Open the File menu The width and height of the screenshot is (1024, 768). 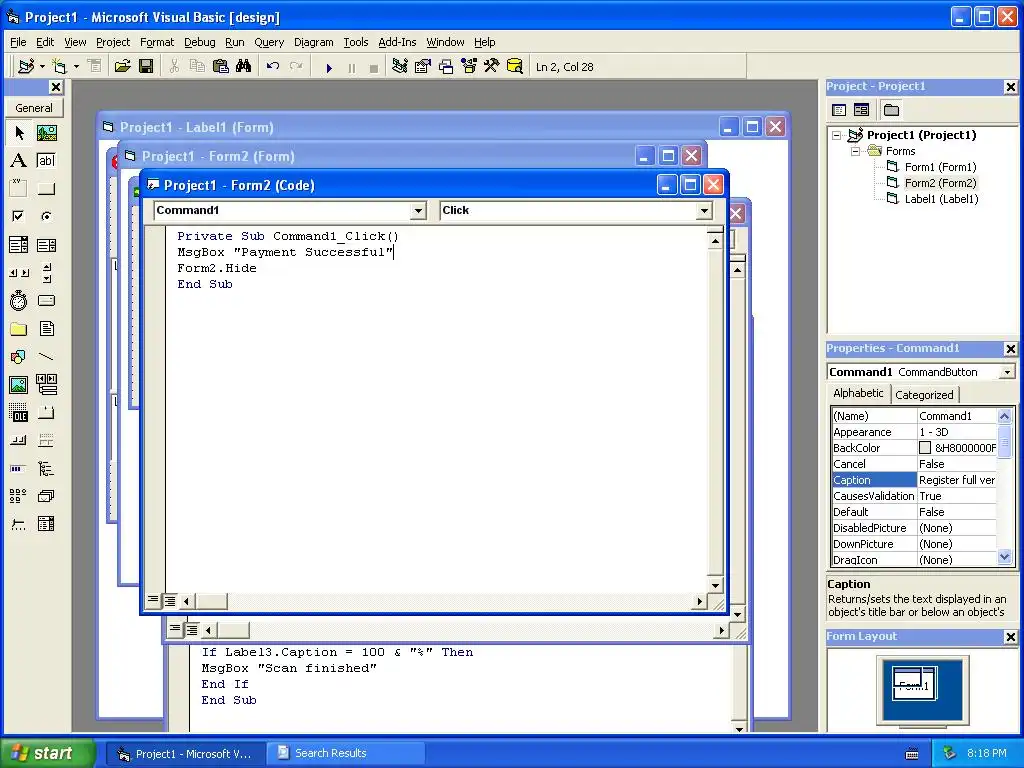(x=18, y=42)
